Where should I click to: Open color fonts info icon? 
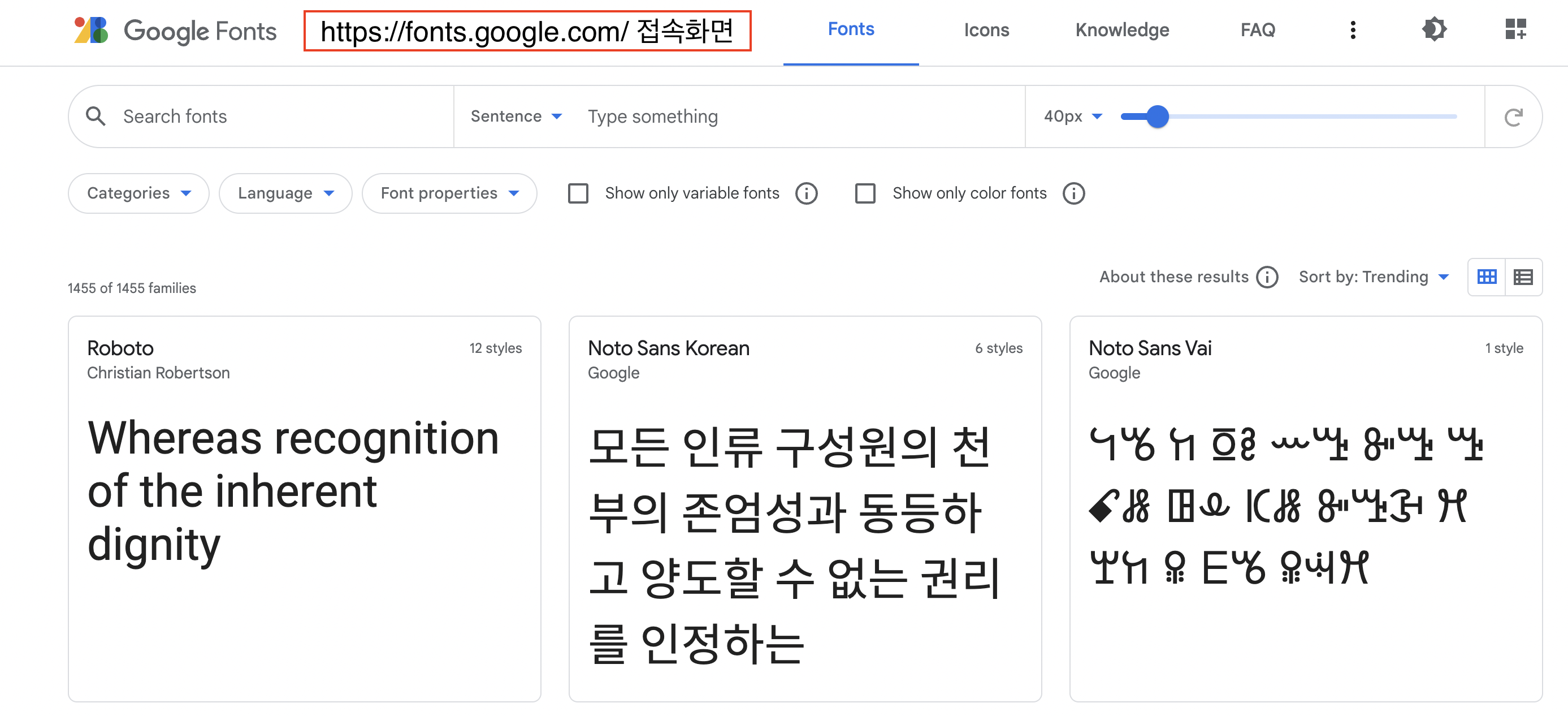(x=1074, y=193)
